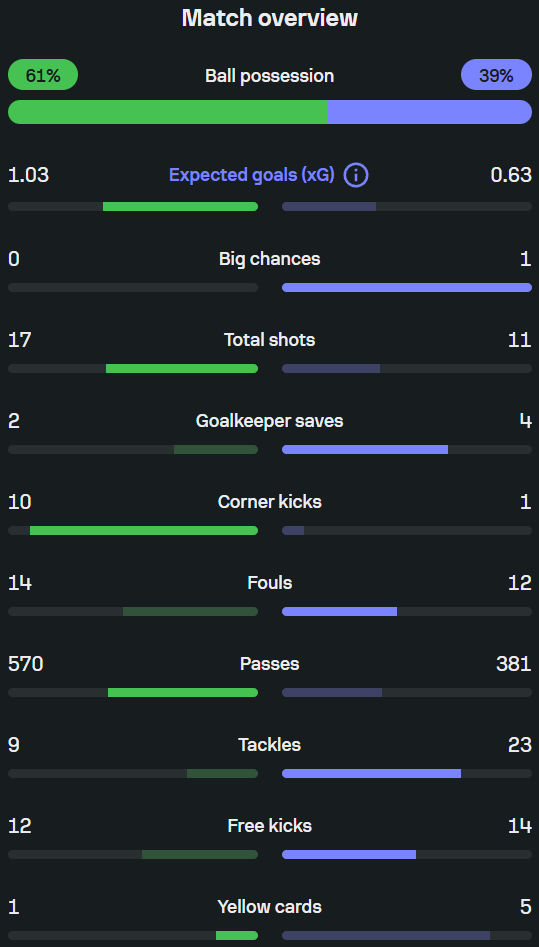Click the xG info icon
The width and height of the screenshot is (539, 947).
coord(356,176)
